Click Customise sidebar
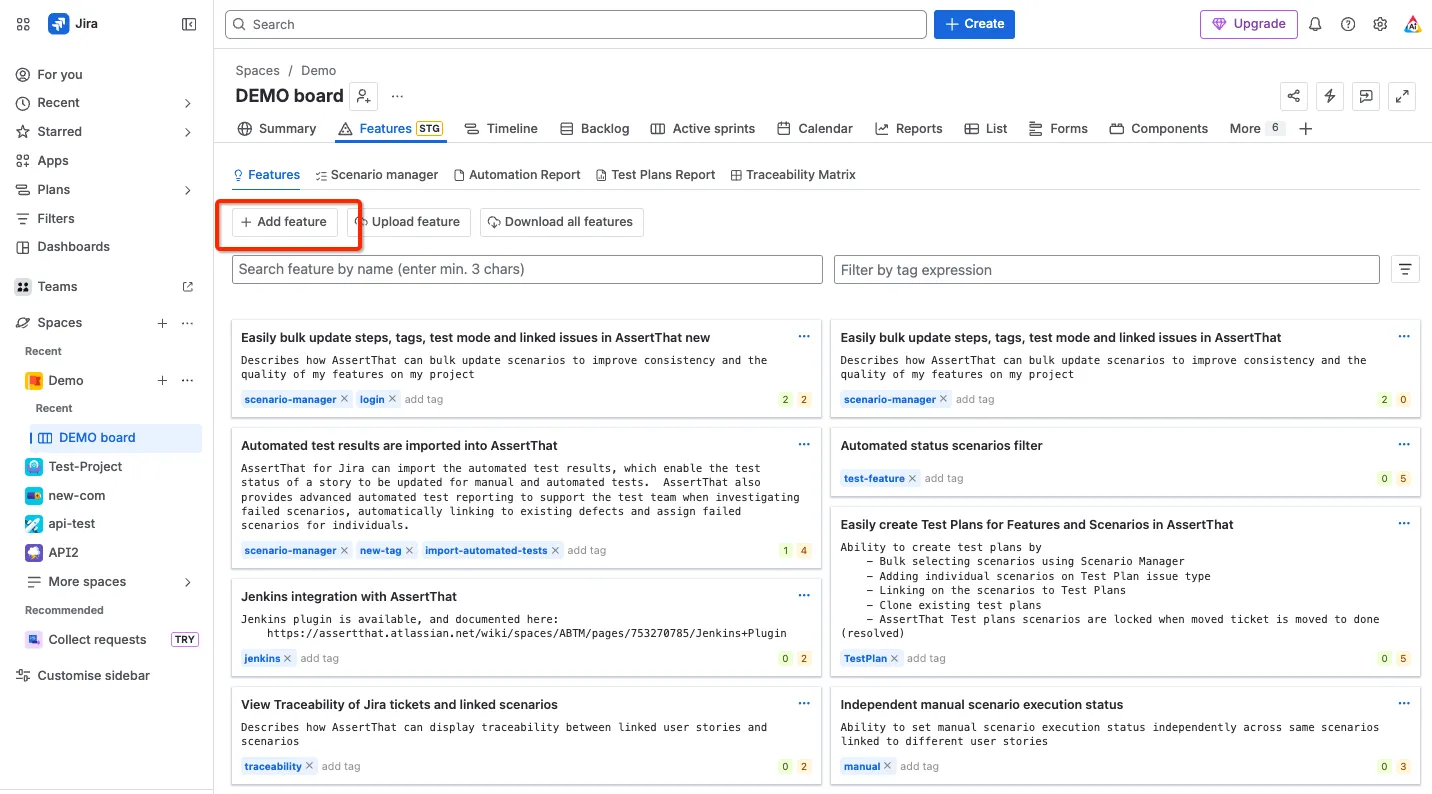Image resolution: width=1432 pixels, height=794 pixels. coord(83,676)
